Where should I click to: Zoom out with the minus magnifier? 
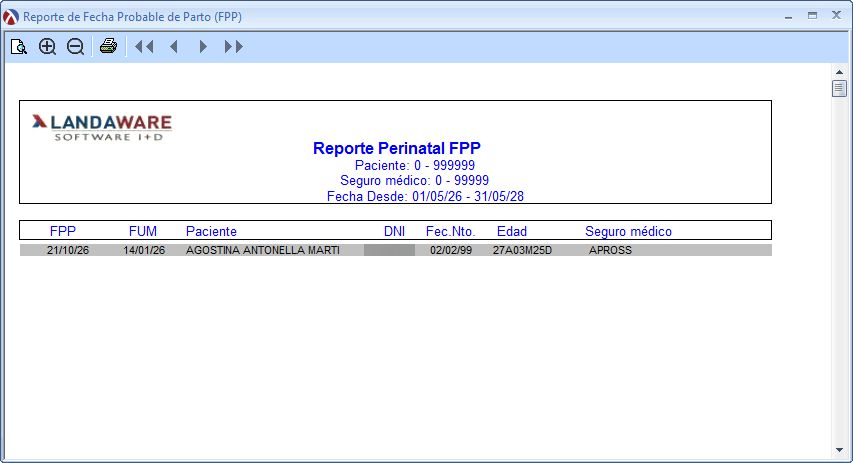click(76, 47)
